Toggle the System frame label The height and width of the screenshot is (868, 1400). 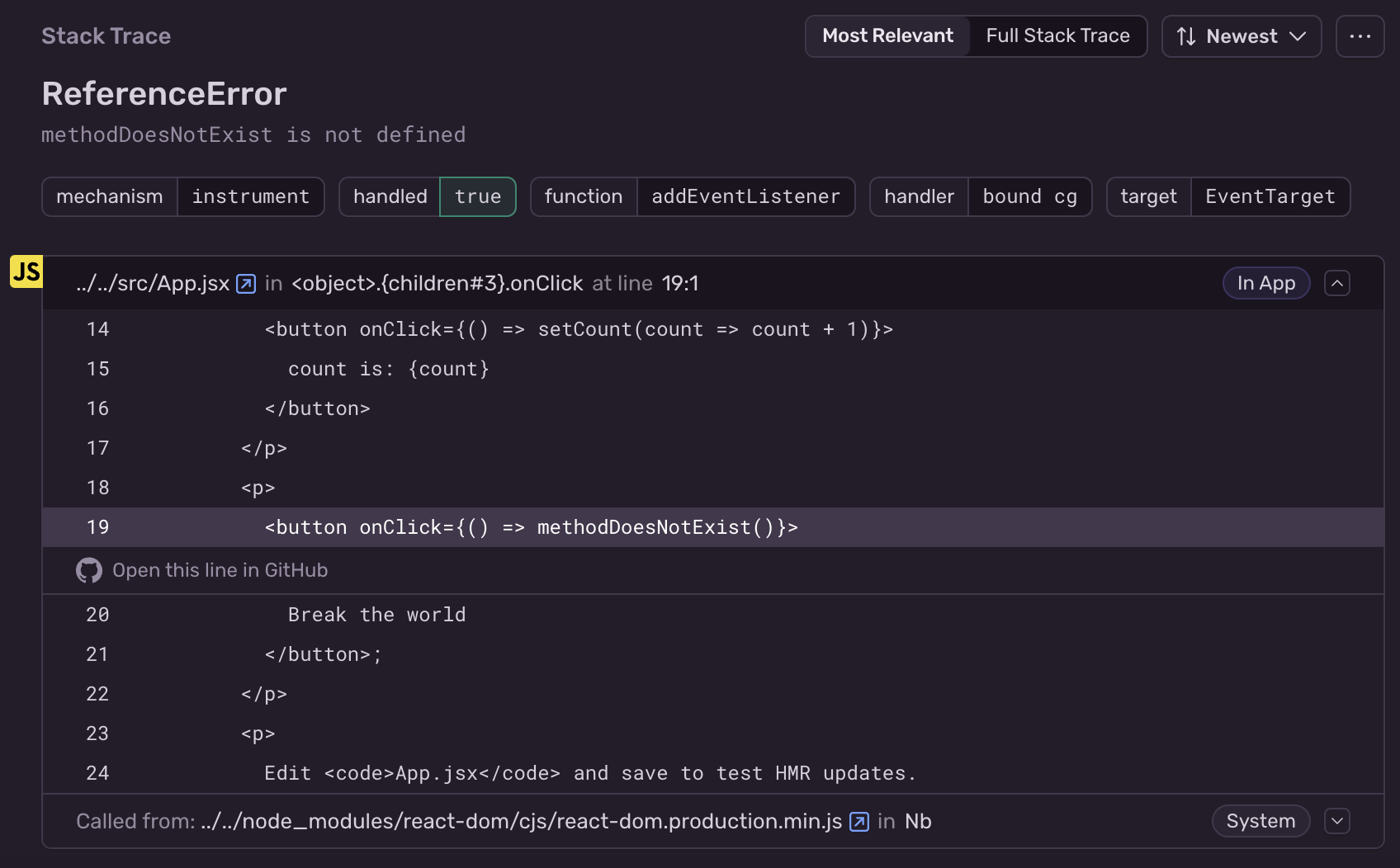coord(1260,821)
